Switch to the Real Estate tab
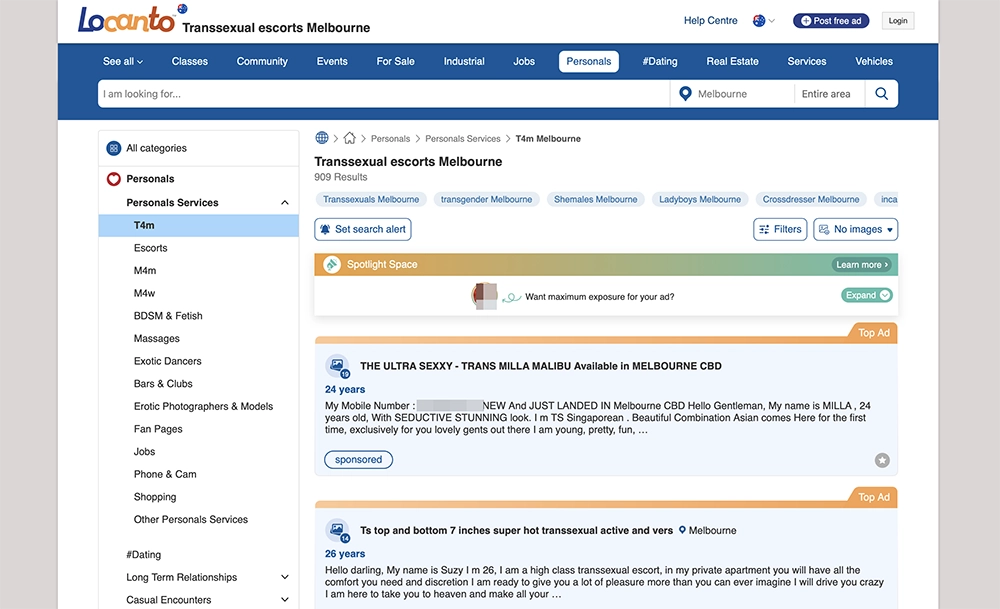This screenshot has width=1000, height=609. (x=732, y=61)
